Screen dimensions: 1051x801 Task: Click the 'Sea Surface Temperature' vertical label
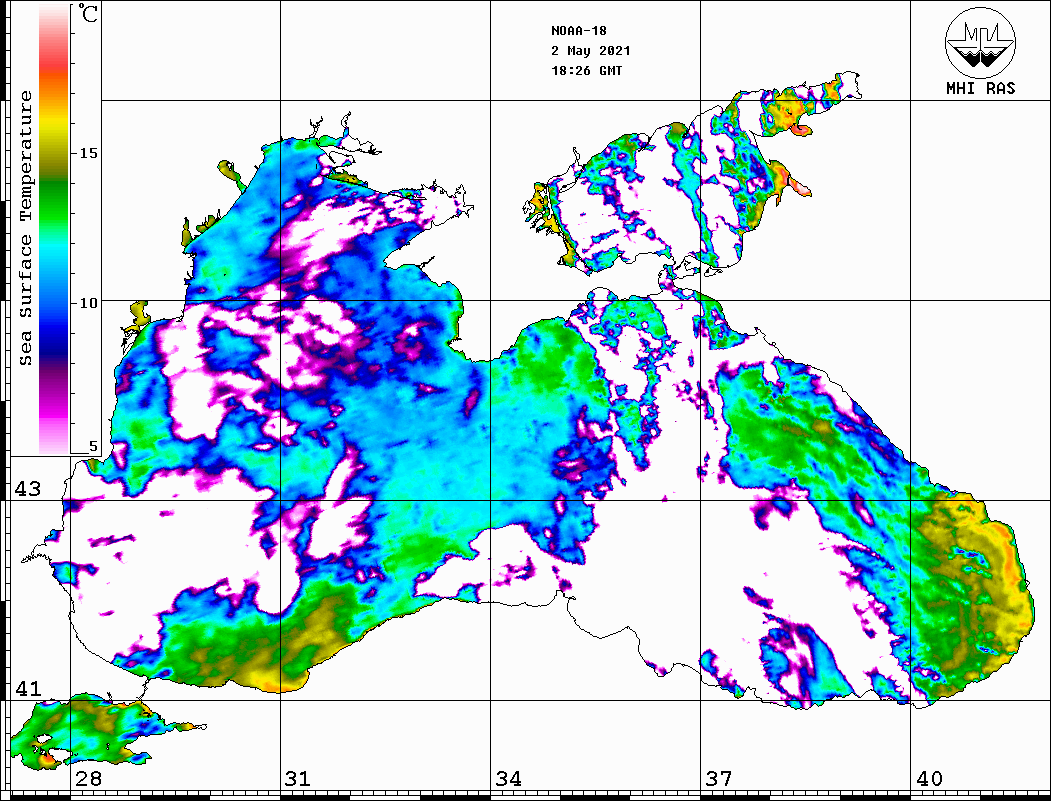tap(25, 229)
